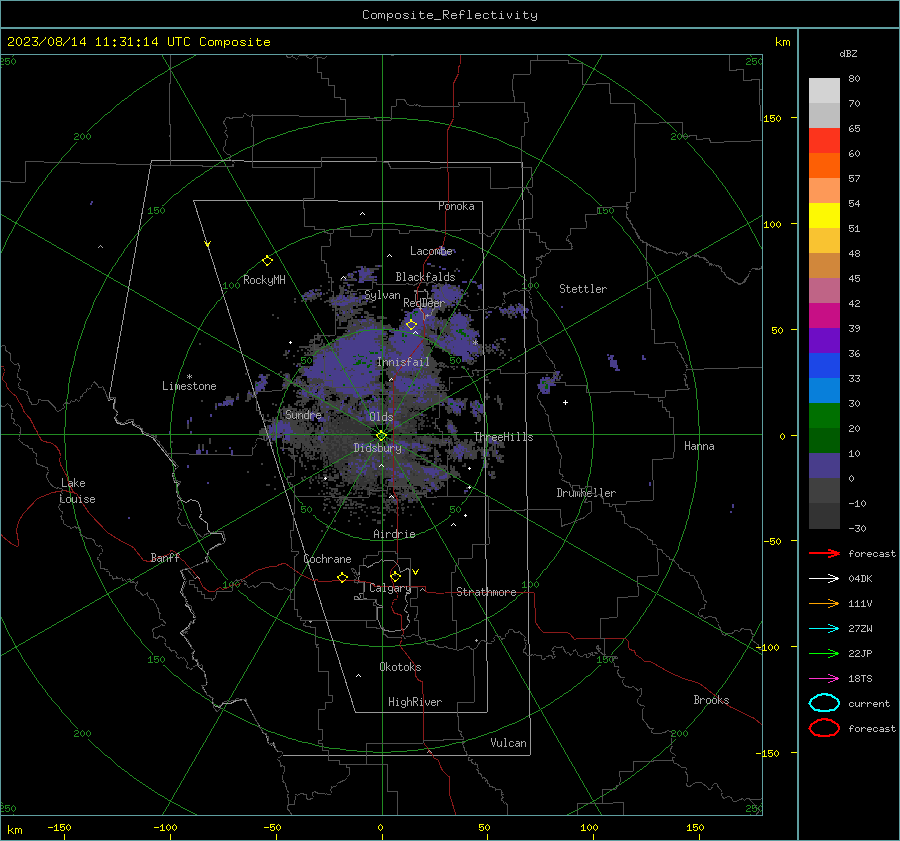Viewport: 900px width, 841px height.
Task: Click the Lacombe city label
Action: [431, 251]
